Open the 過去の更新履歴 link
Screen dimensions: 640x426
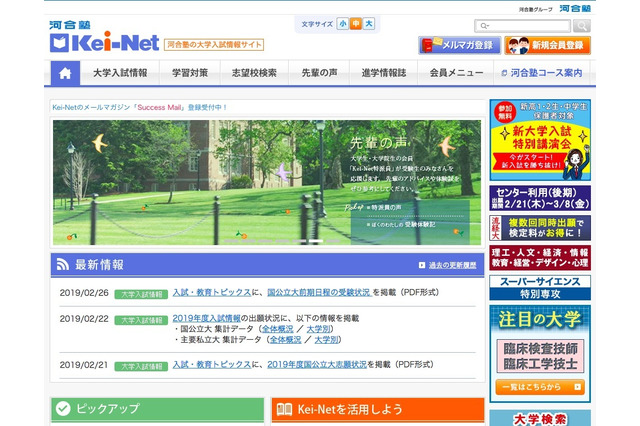pos(452,265)
